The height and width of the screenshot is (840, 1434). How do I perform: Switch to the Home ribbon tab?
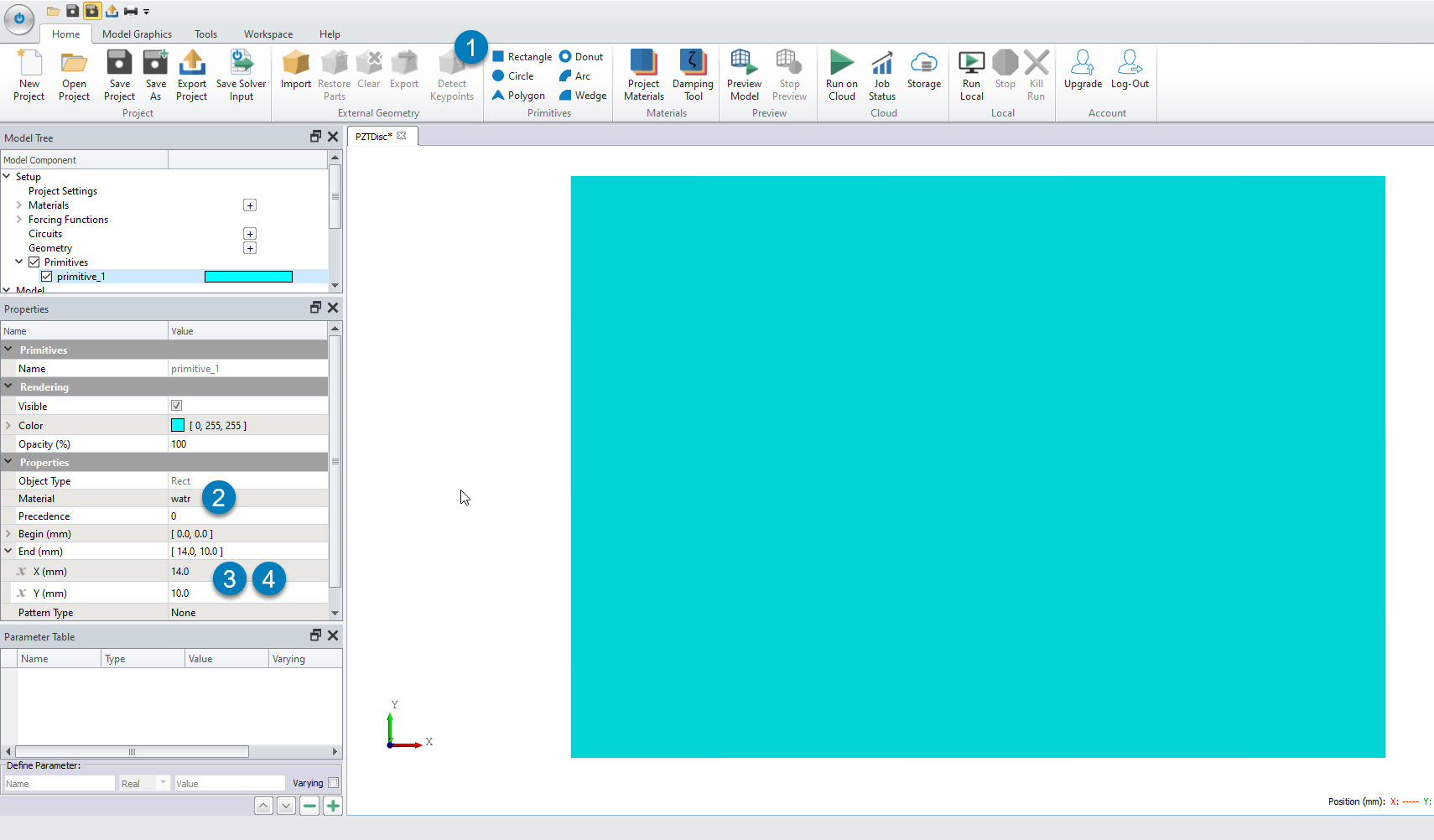pyautogui.click(x=66, y=34)
